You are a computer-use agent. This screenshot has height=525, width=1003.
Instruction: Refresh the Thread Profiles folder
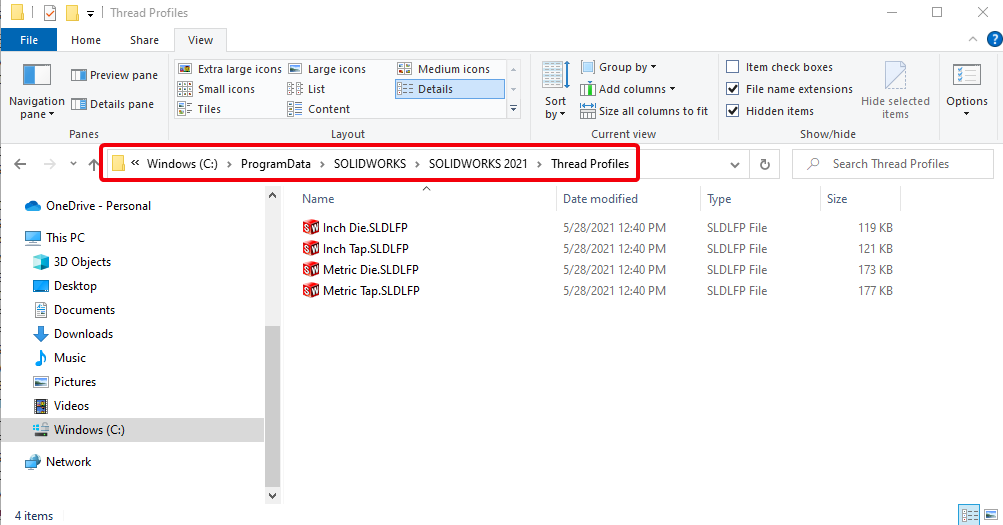[x=764, y=164]
